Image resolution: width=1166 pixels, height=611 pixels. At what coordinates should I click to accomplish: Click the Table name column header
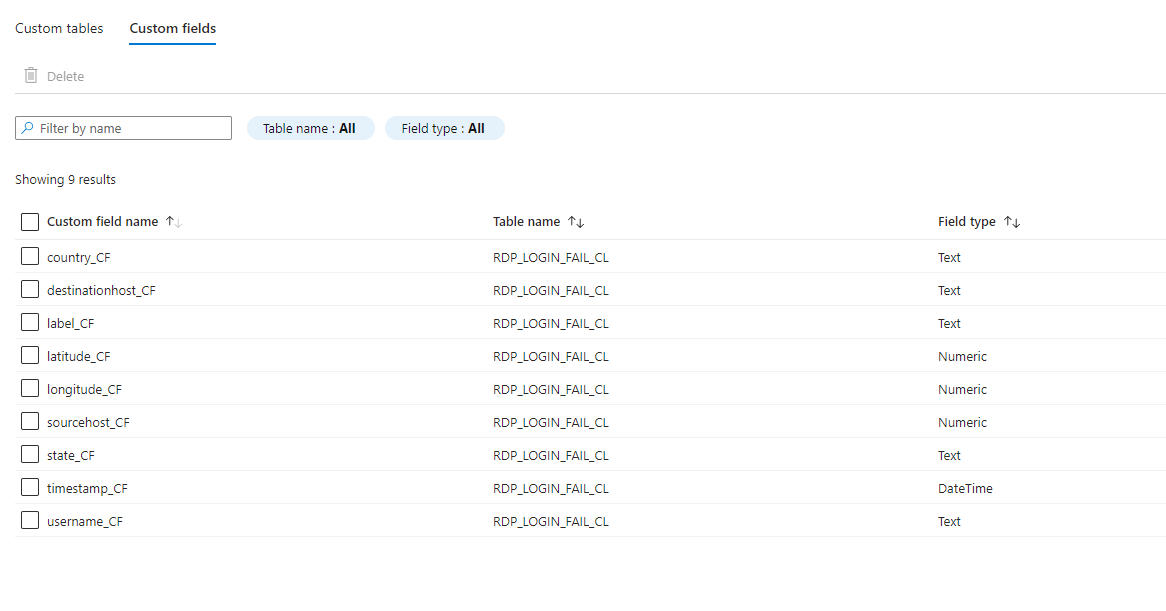pos(526,222)
